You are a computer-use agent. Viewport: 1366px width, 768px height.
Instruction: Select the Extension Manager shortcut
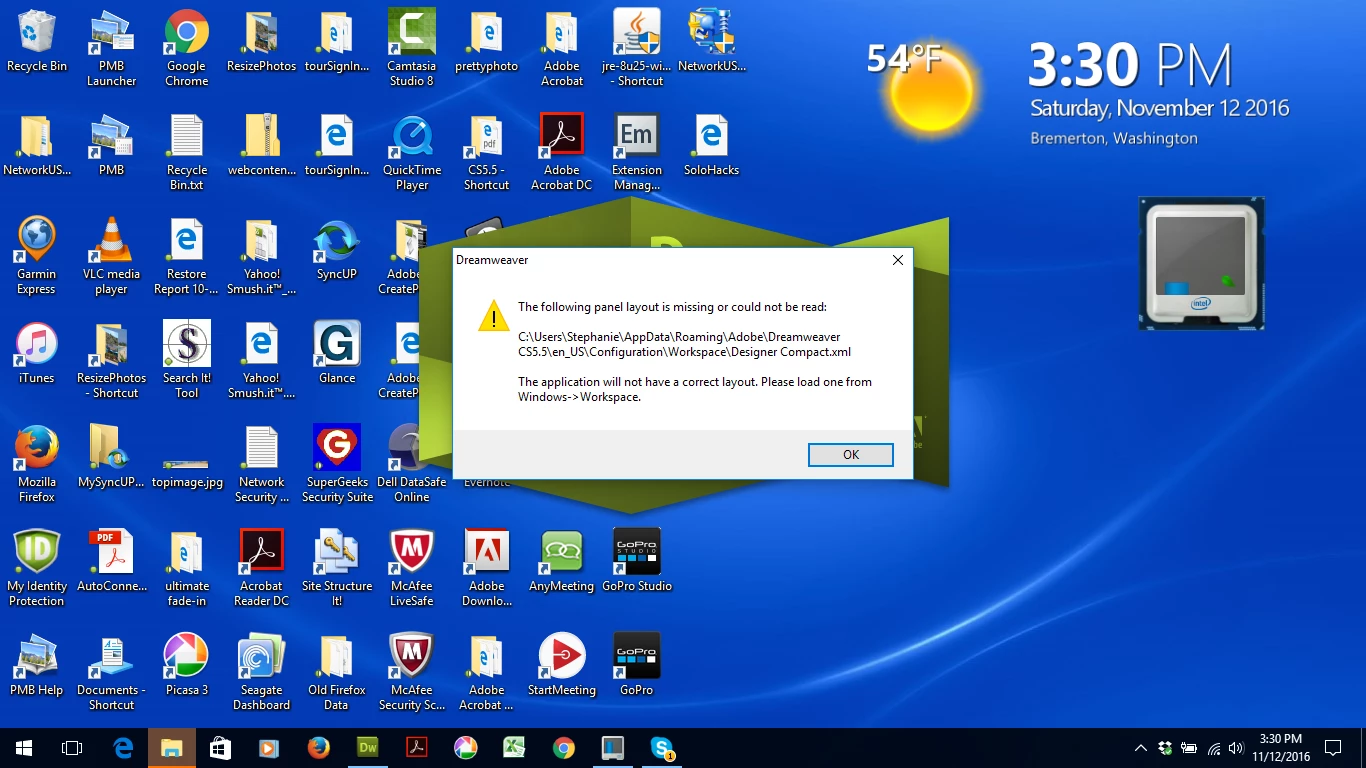click(636, 153)
